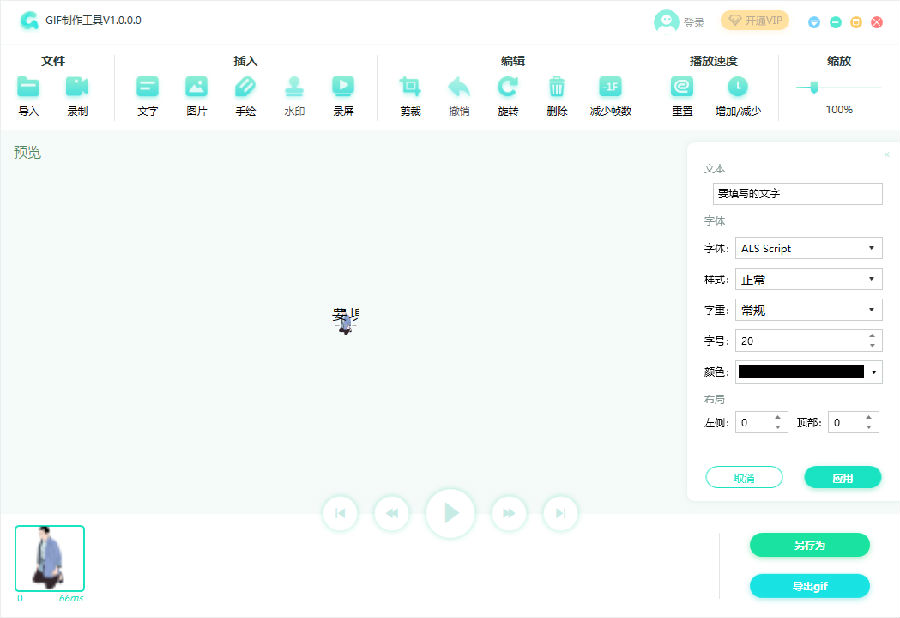Insert an image with 图片 icon

[x=196, y=87]
